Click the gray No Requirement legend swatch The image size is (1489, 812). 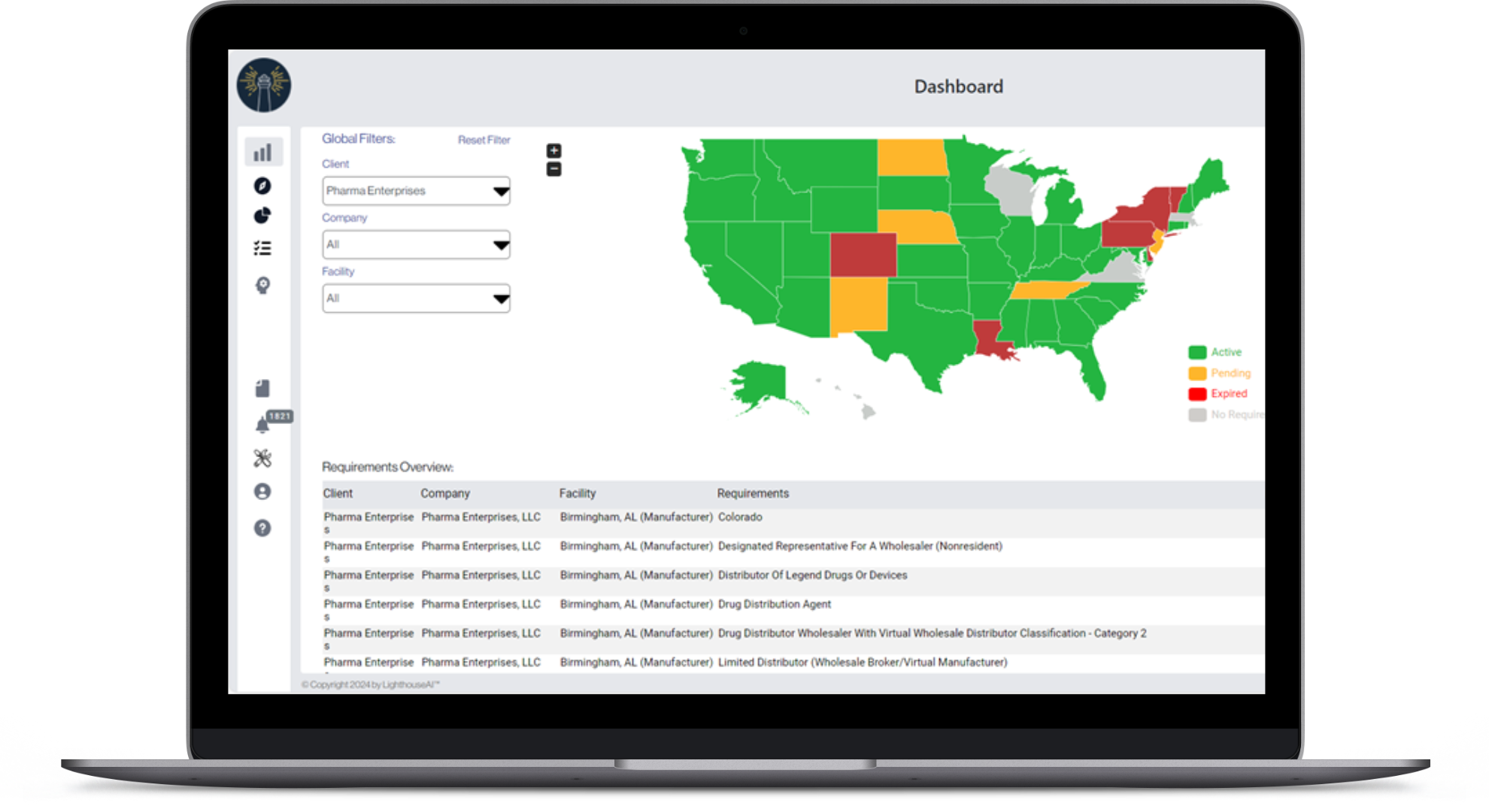1197,414
